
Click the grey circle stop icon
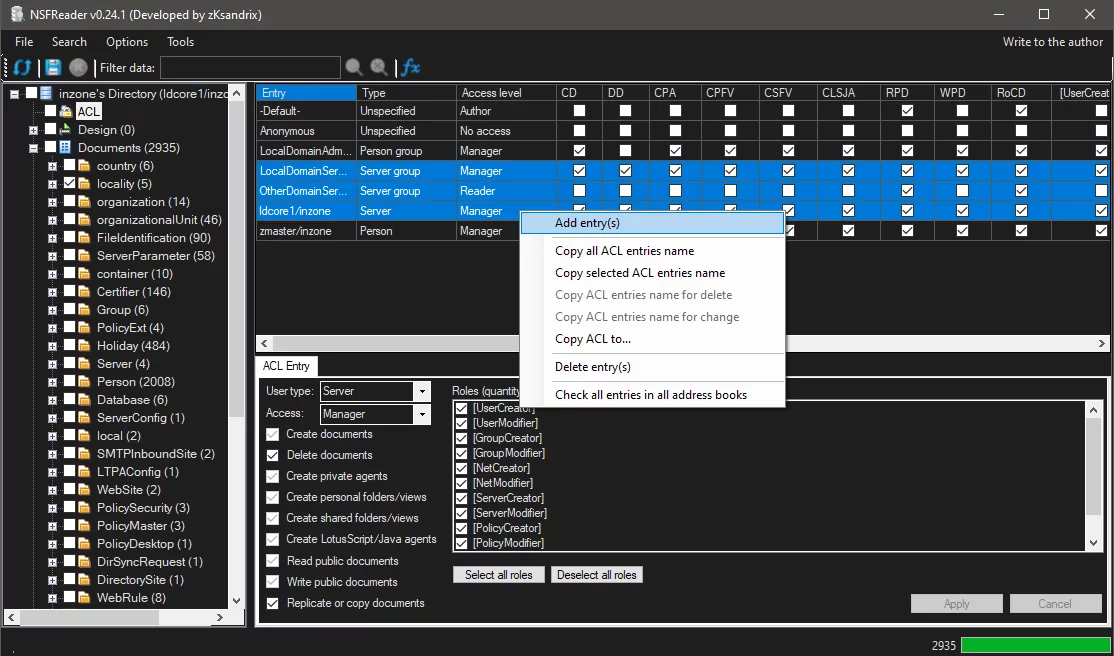pyautogui.click(x=78, y=68)
